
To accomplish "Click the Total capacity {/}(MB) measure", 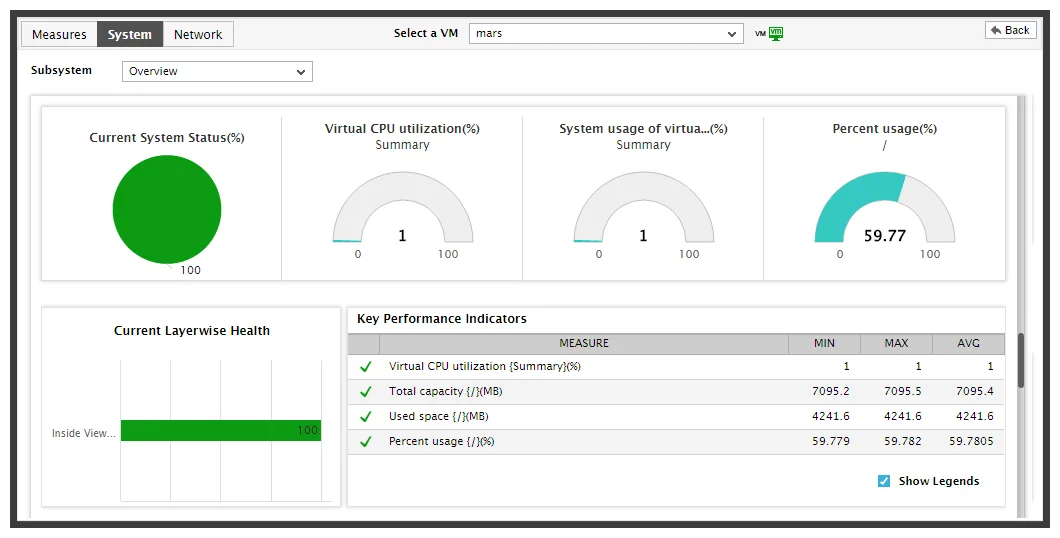I will (445, 391).
